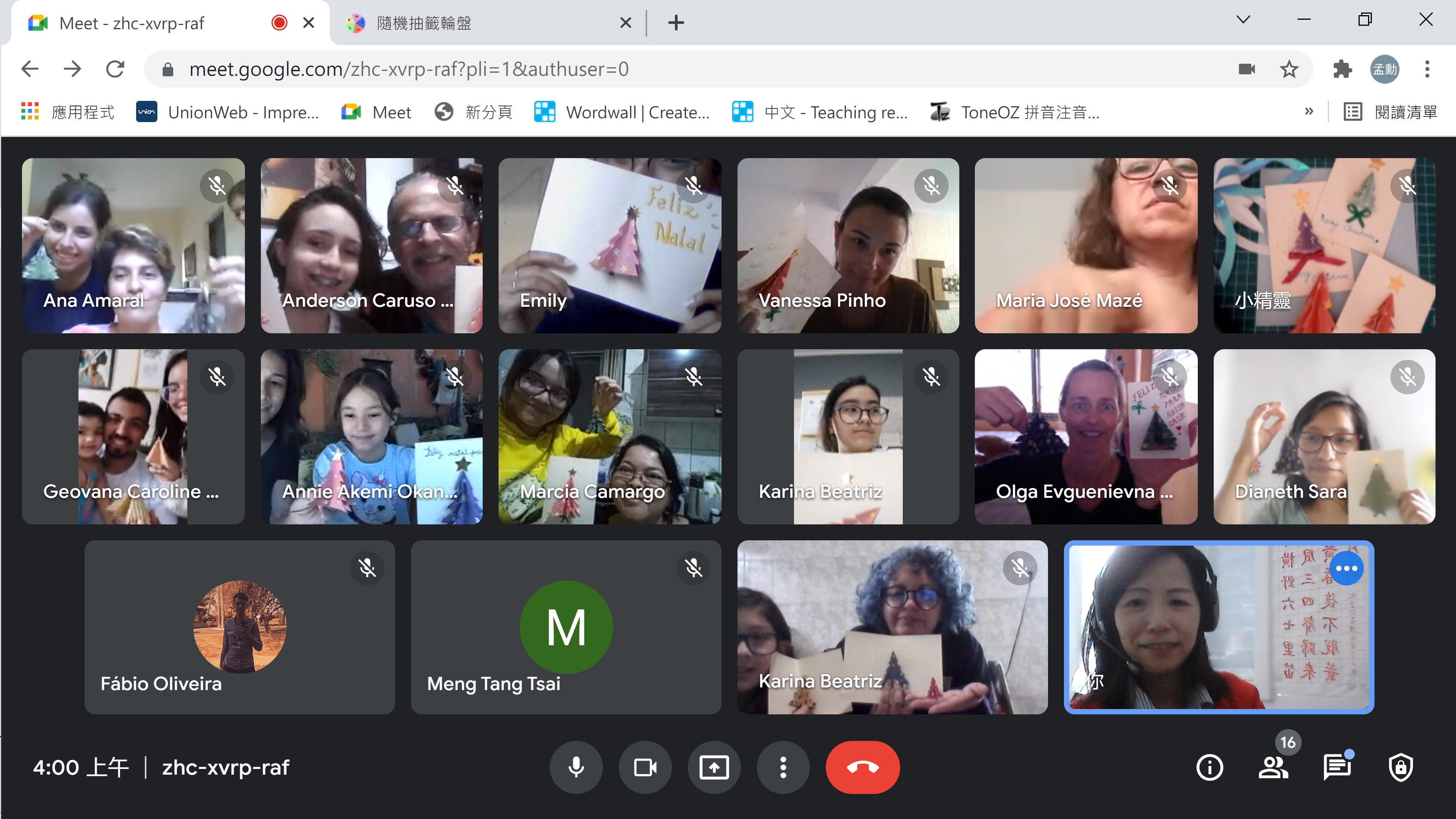Open the in-call chat panel
The height and width of the screenshot is (819, 1456).
click(1337, 767)
